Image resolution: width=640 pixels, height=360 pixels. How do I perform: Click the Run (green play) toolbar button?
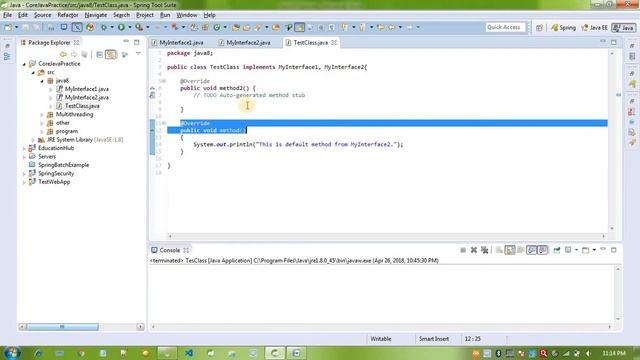pyautogui.click(x=121, y=27)
